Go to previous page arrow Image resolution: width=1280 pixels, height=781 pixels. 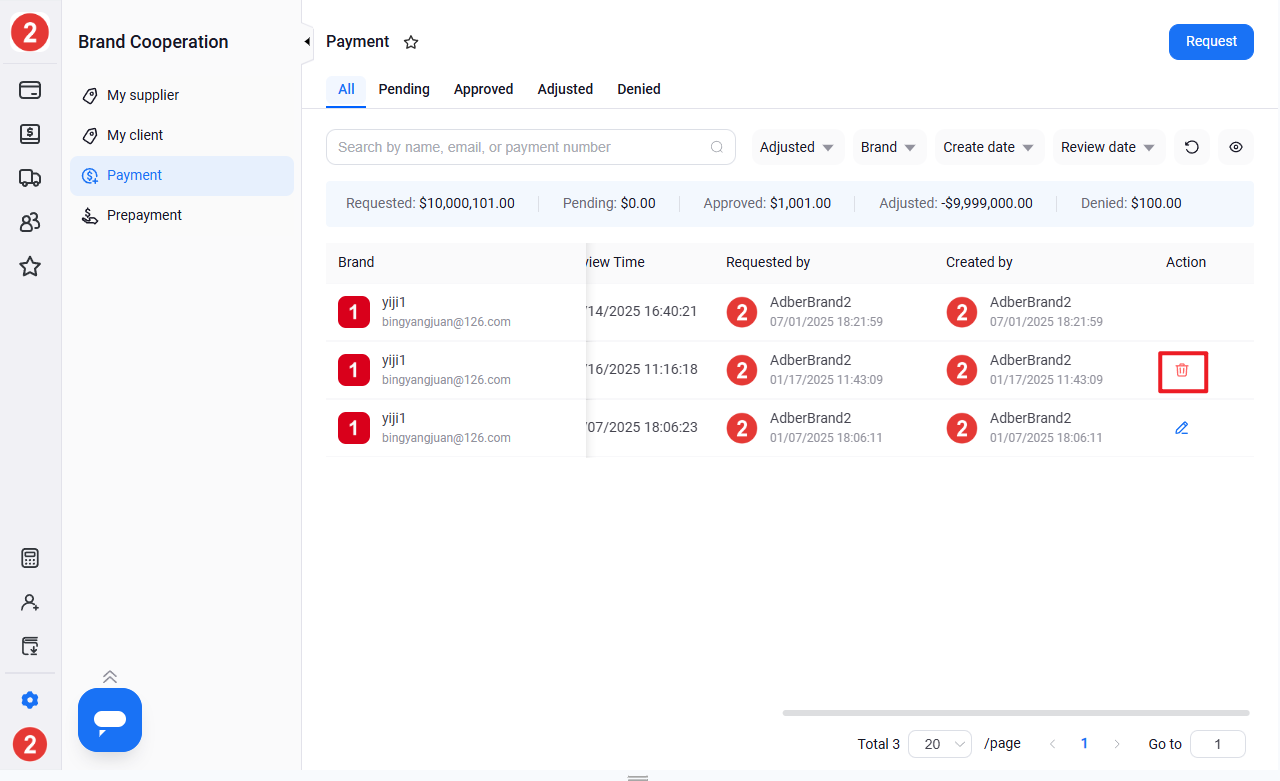1052,744
